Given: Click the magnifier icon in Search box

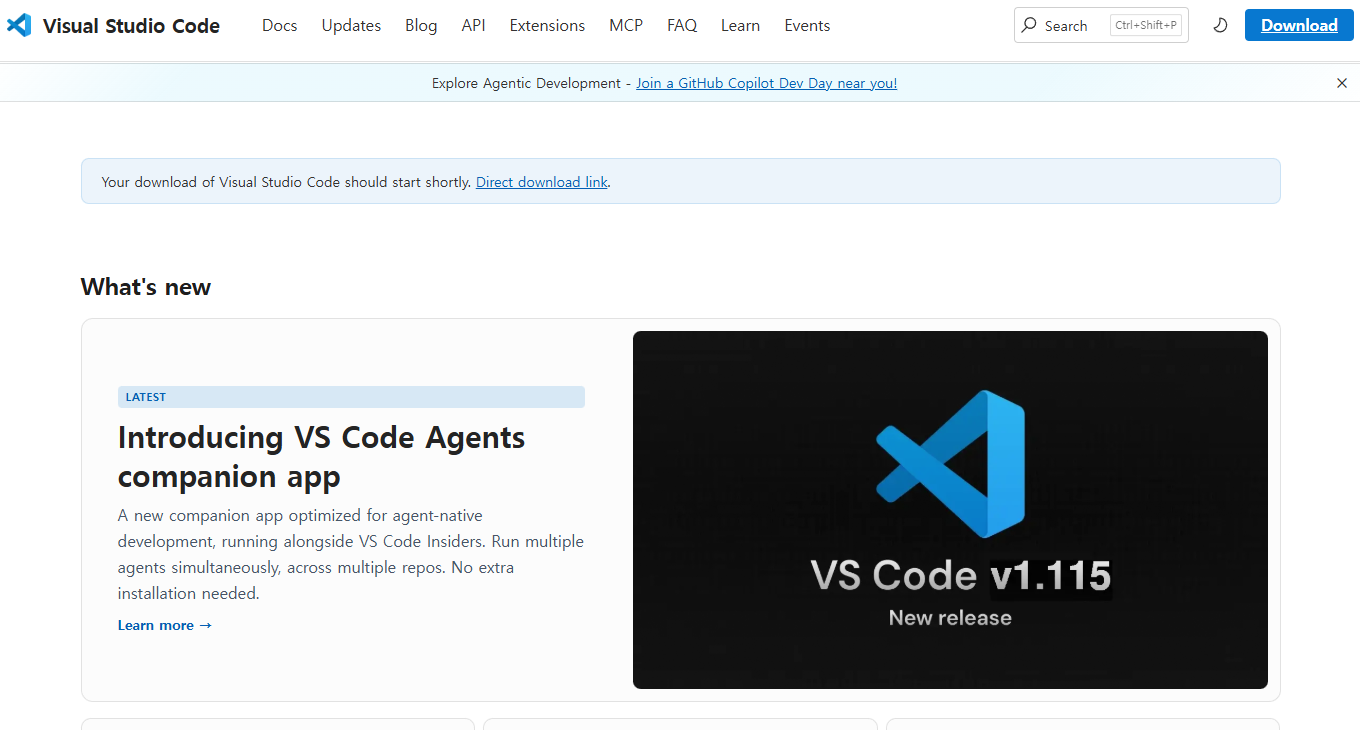Looking at the screenshot, I should [x=1029, y=25].
